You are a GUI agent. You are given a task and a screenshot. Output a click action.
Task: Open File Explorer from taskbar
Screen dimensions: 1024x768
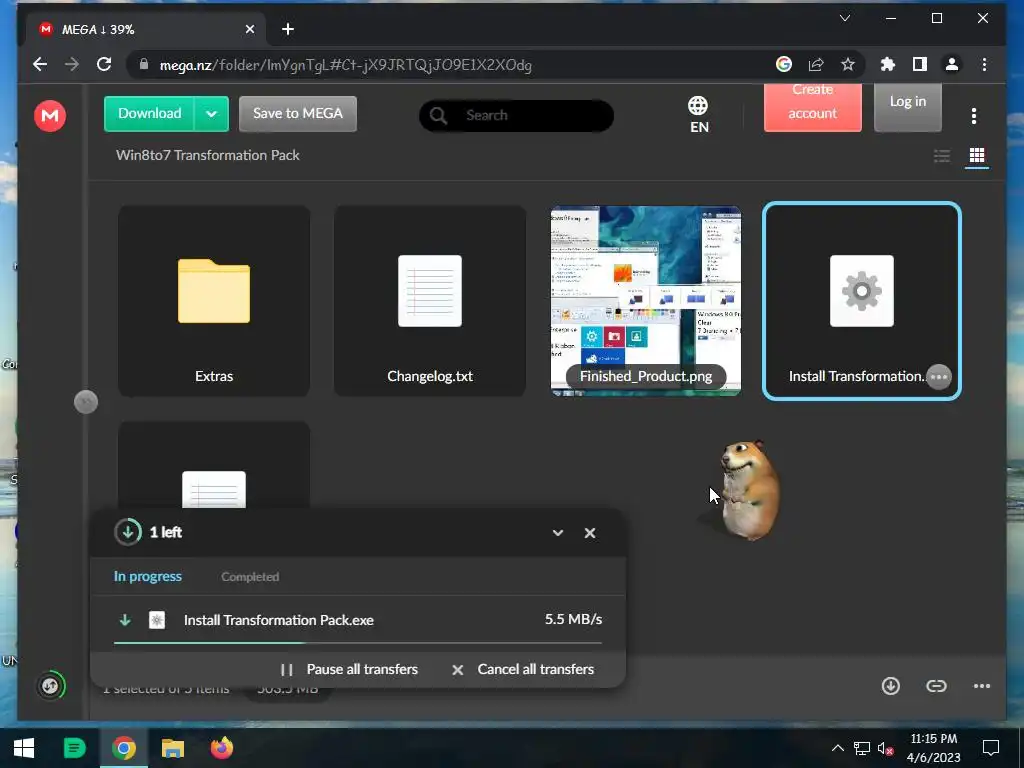click(173, 748)
